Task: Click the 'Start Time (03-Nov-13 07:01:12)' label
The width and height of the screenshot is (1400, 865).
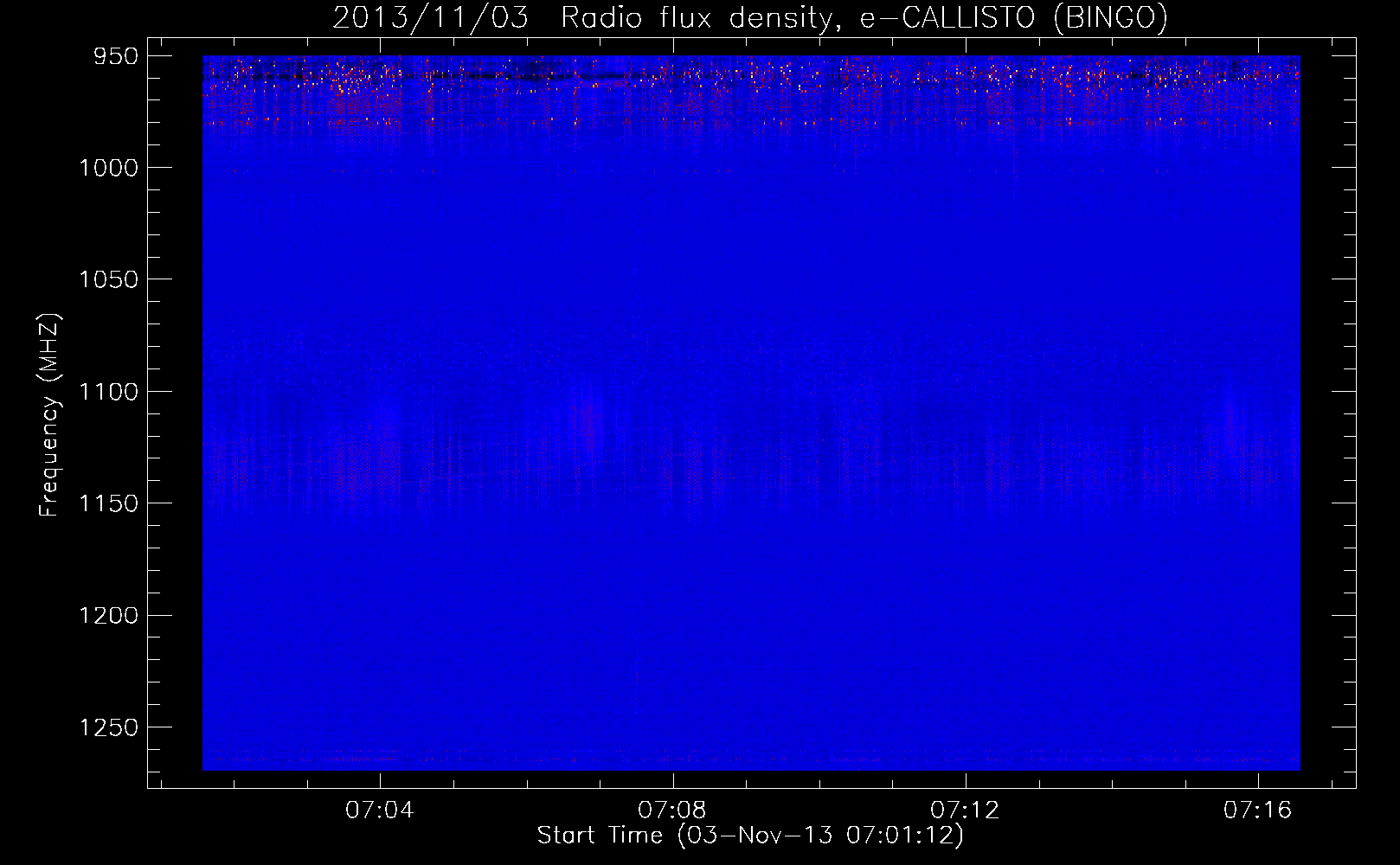Action: pos(750,836)
